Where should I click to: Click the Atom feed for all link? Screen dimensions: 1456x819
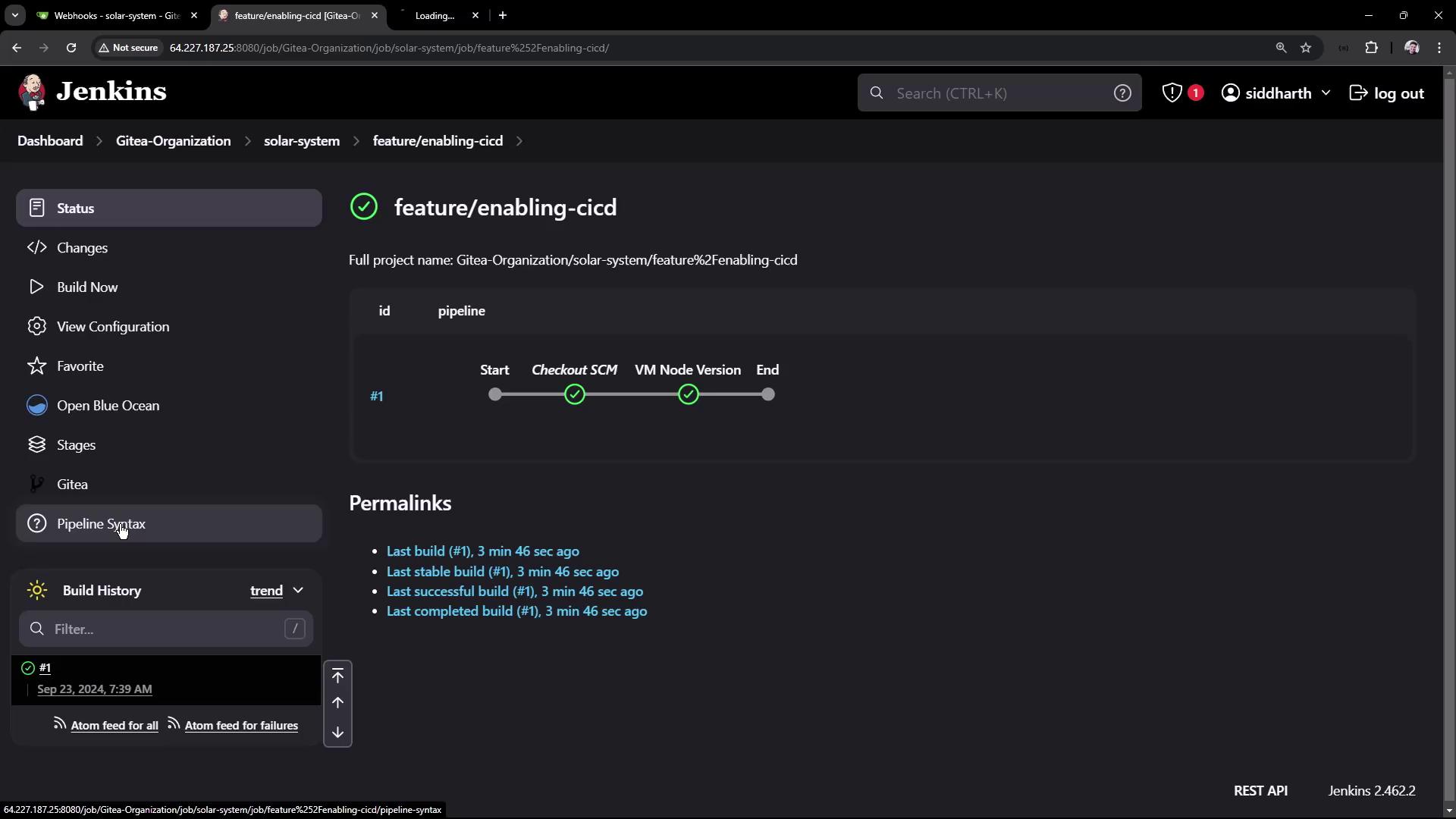point(114,726)
